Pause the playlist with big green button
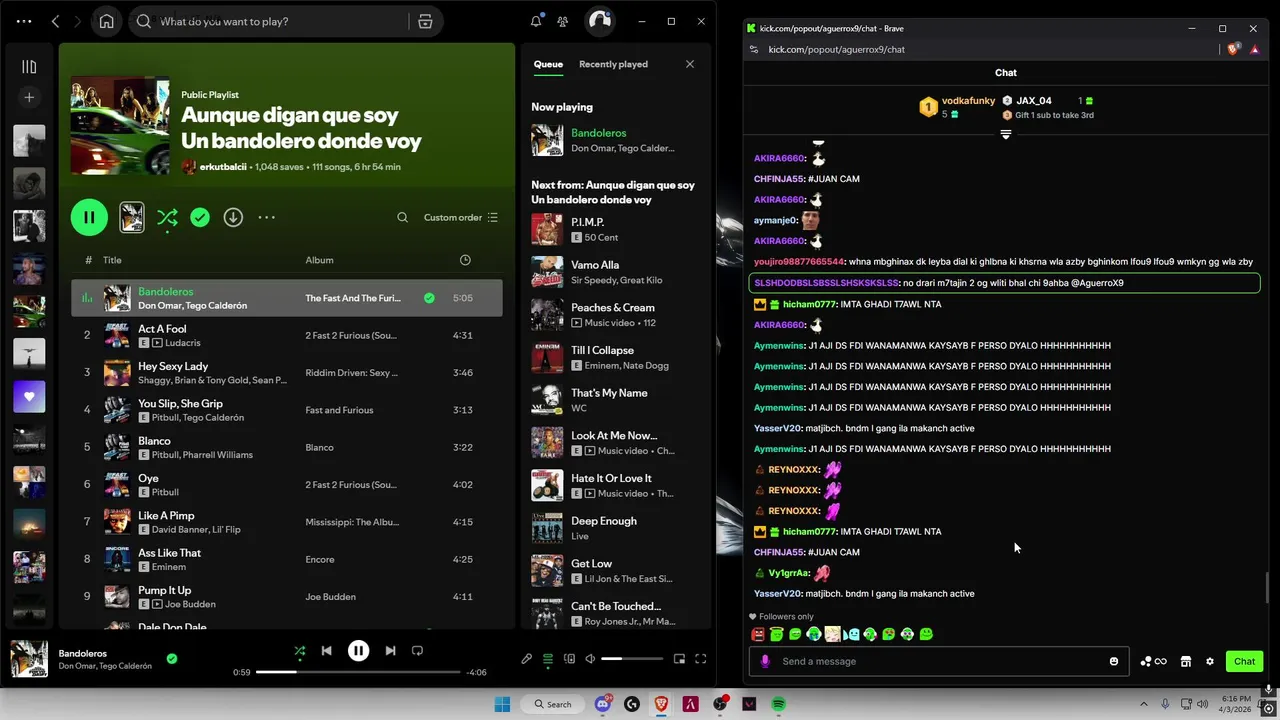This screenshot has width=1280, height=720. click(x=89, y=217)
